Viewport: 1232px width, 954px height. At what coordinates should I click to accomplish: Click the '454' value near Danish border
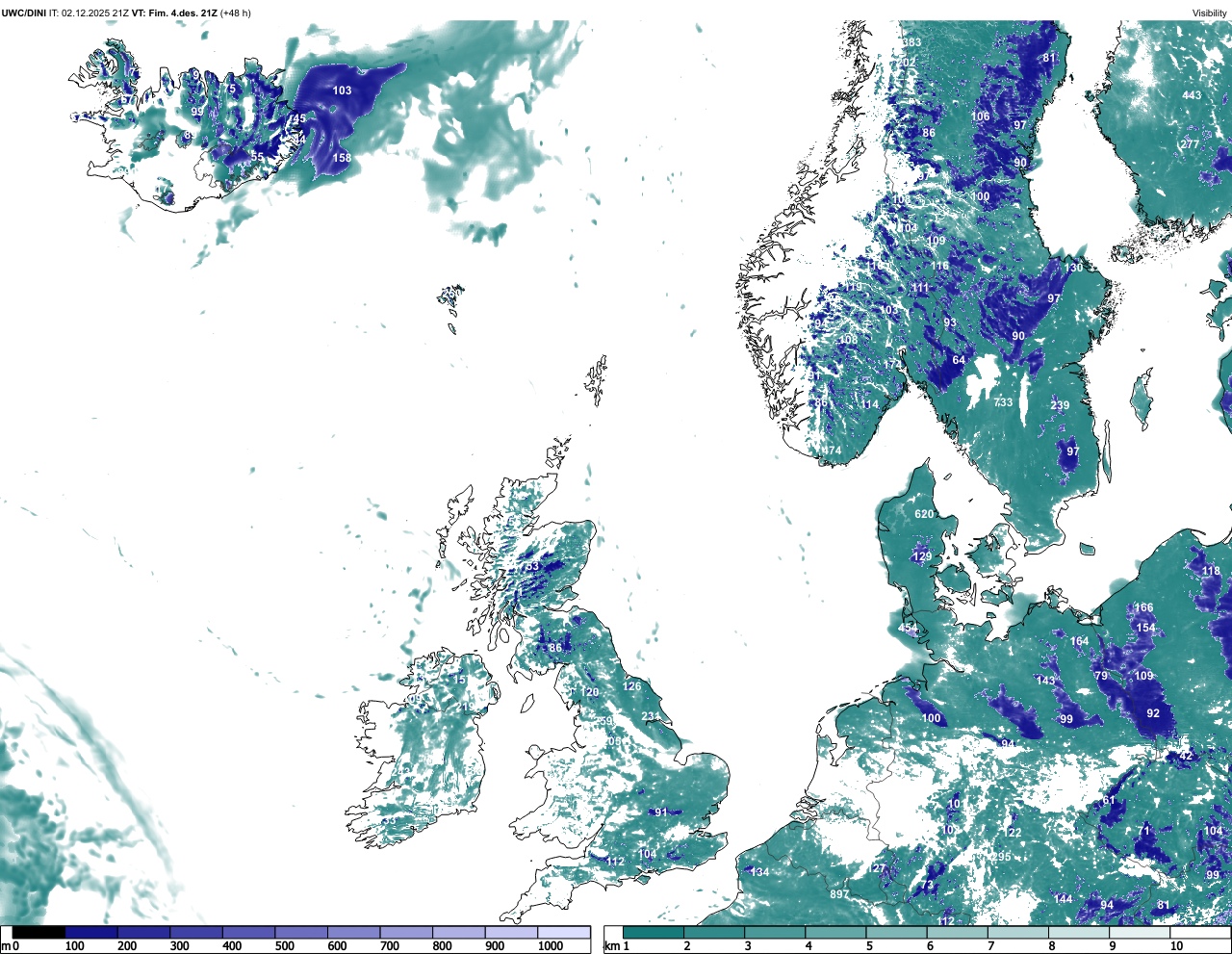click(908, 629)
